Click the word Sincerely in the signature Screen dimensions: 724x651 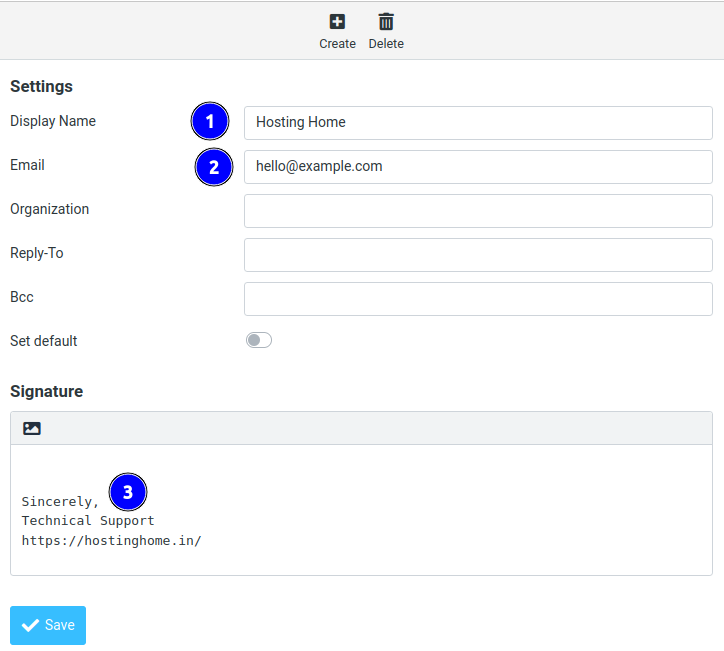pos(58,501)
